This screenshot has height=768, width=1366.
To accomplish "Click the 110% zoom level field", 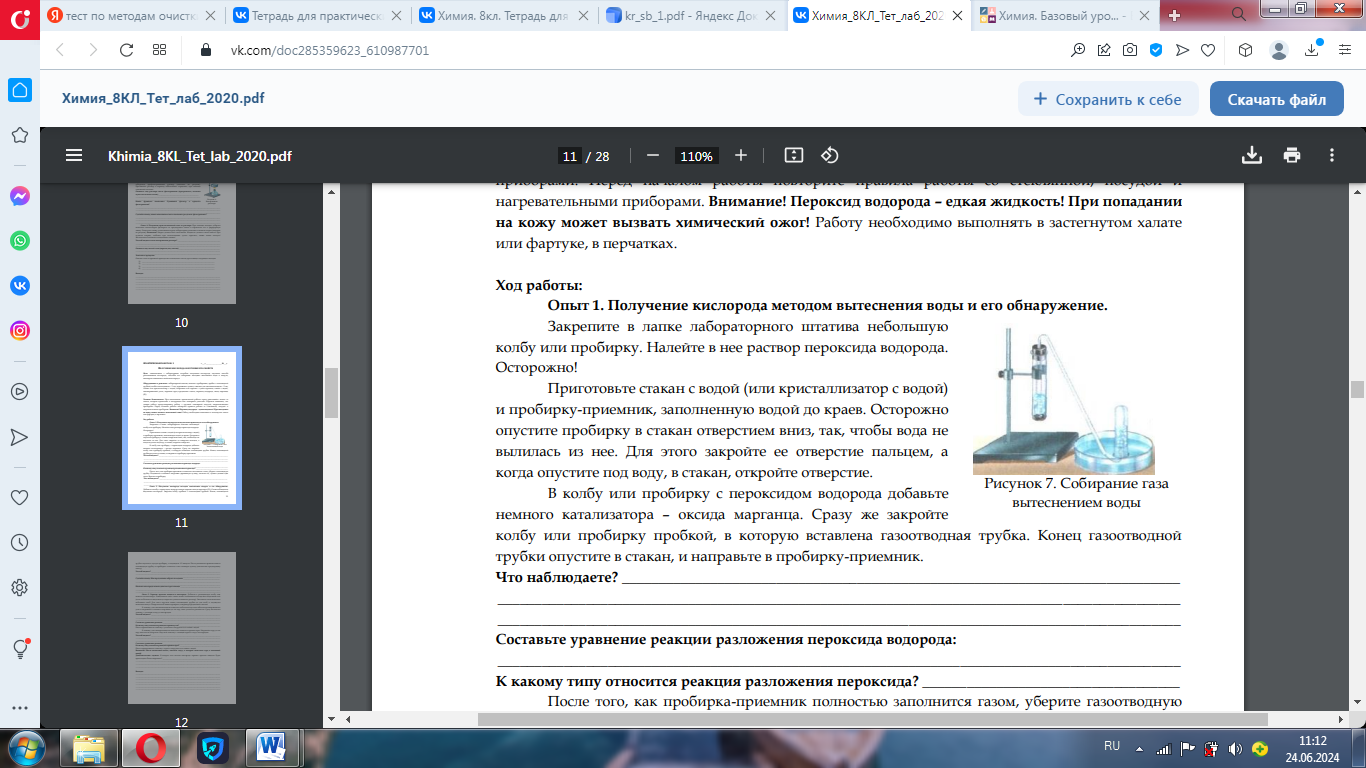I will (x=695, y=156).
